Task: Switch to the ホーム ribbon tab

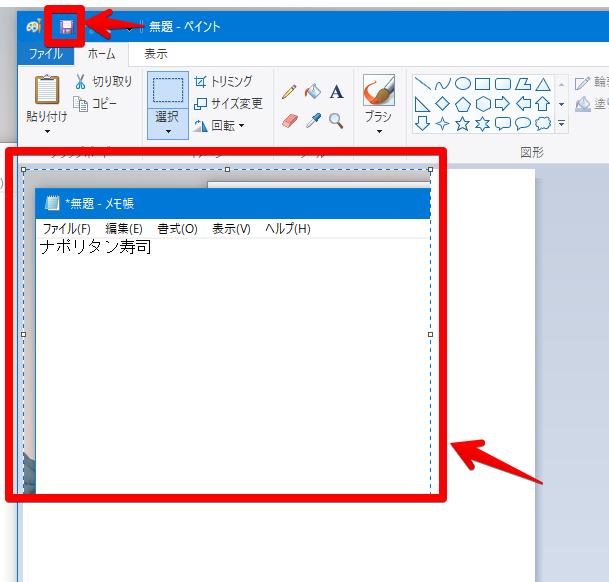Action: click(x=101, y=54)
